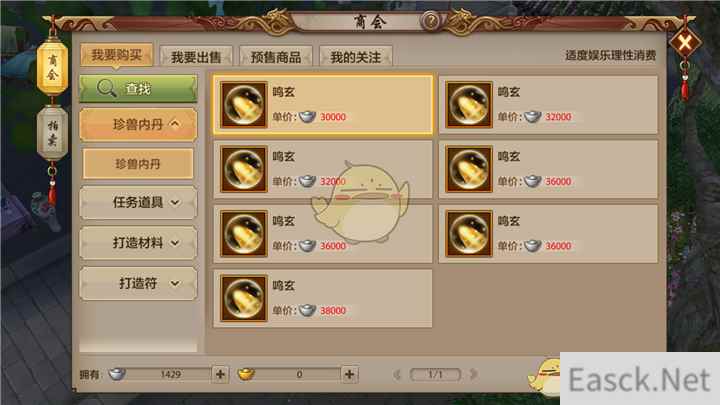Open the 预售商品 tab

[276, 56]
